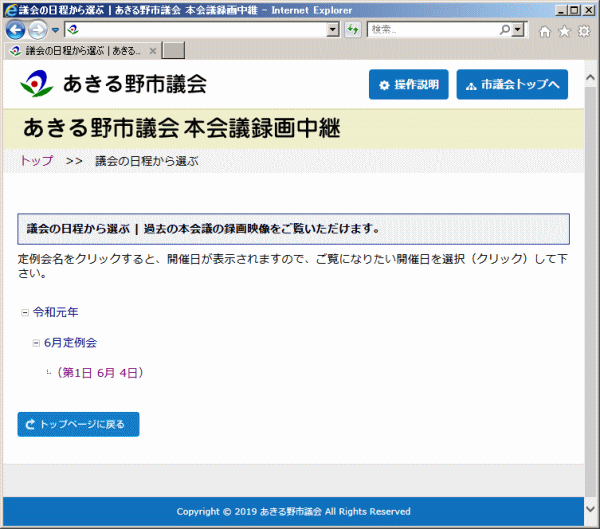
Task: Click the vertical scrollbar track
Action: click(x=590, y=291)
